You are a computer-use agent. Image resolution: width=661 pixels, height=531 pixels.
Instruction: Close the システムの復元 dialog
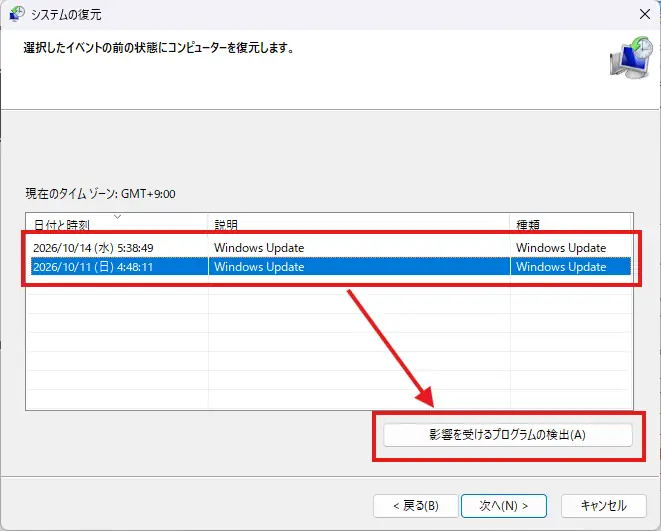point(645,14)
